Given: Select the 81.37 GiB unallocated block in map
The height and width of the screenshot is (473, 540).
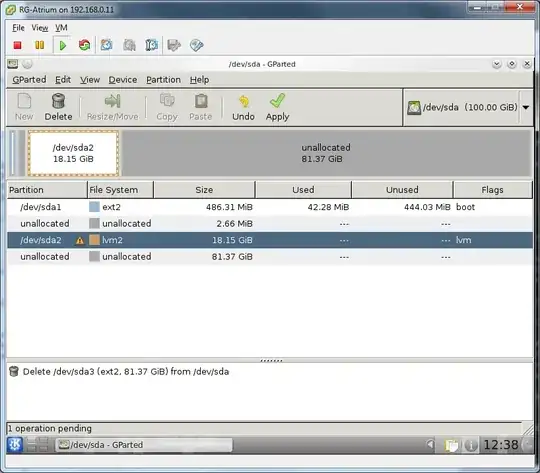Looking at the screenshot, I should tap(326, 153).
